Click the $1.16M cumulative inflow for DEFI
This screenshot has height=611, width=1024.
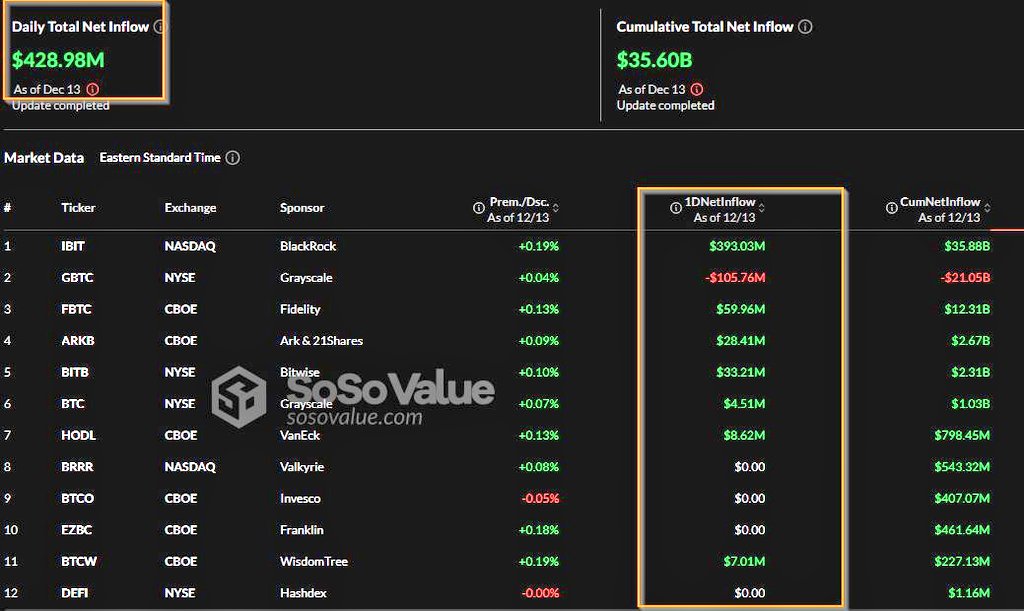tap(969, 593)
